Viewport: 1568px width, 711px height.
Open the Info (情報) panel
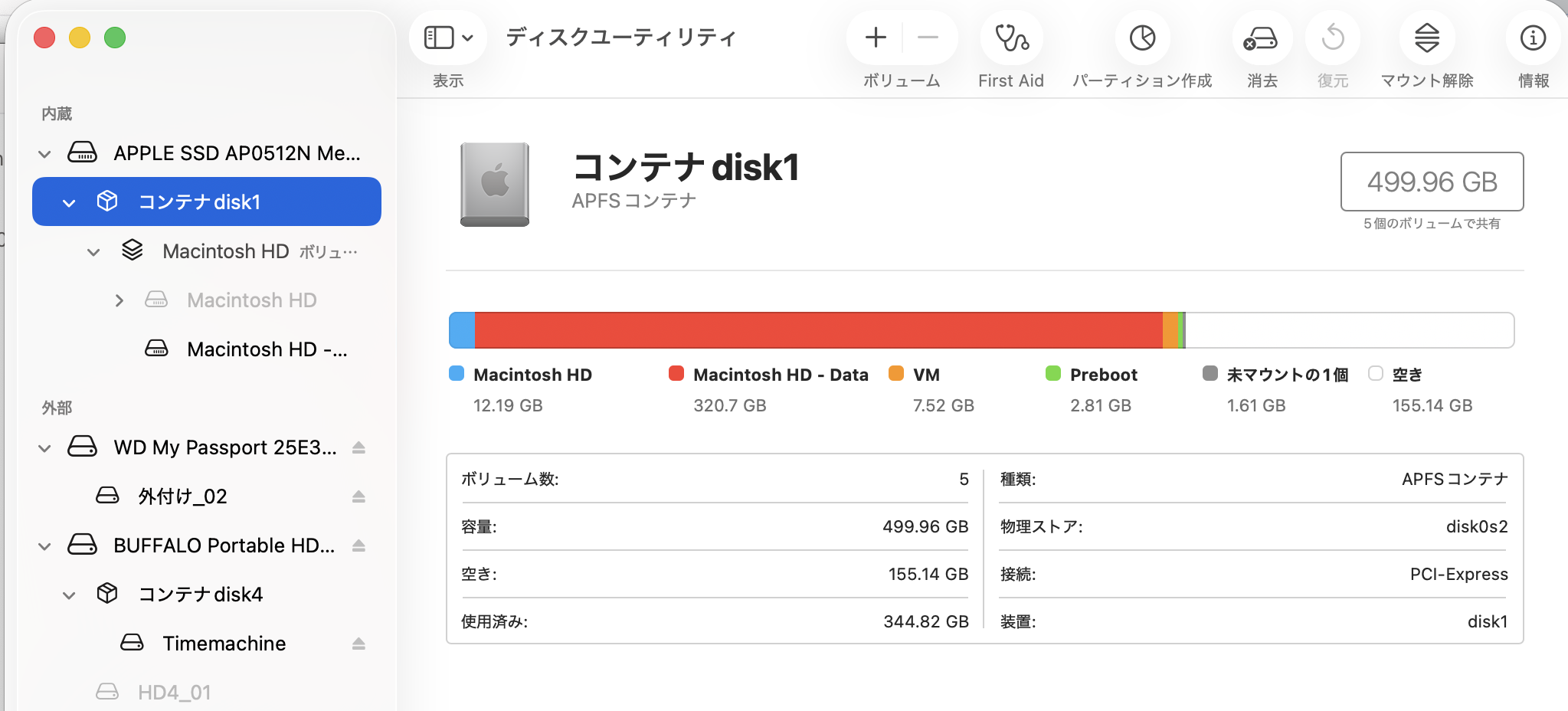[x=1533, y=38]
